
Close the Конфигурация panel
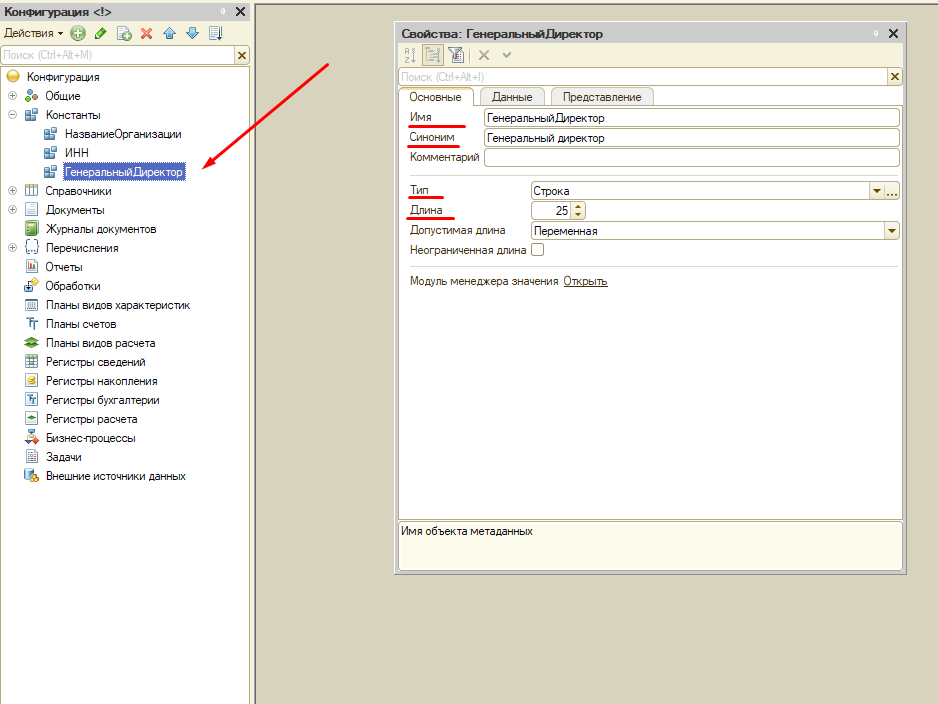click(240, 11)
